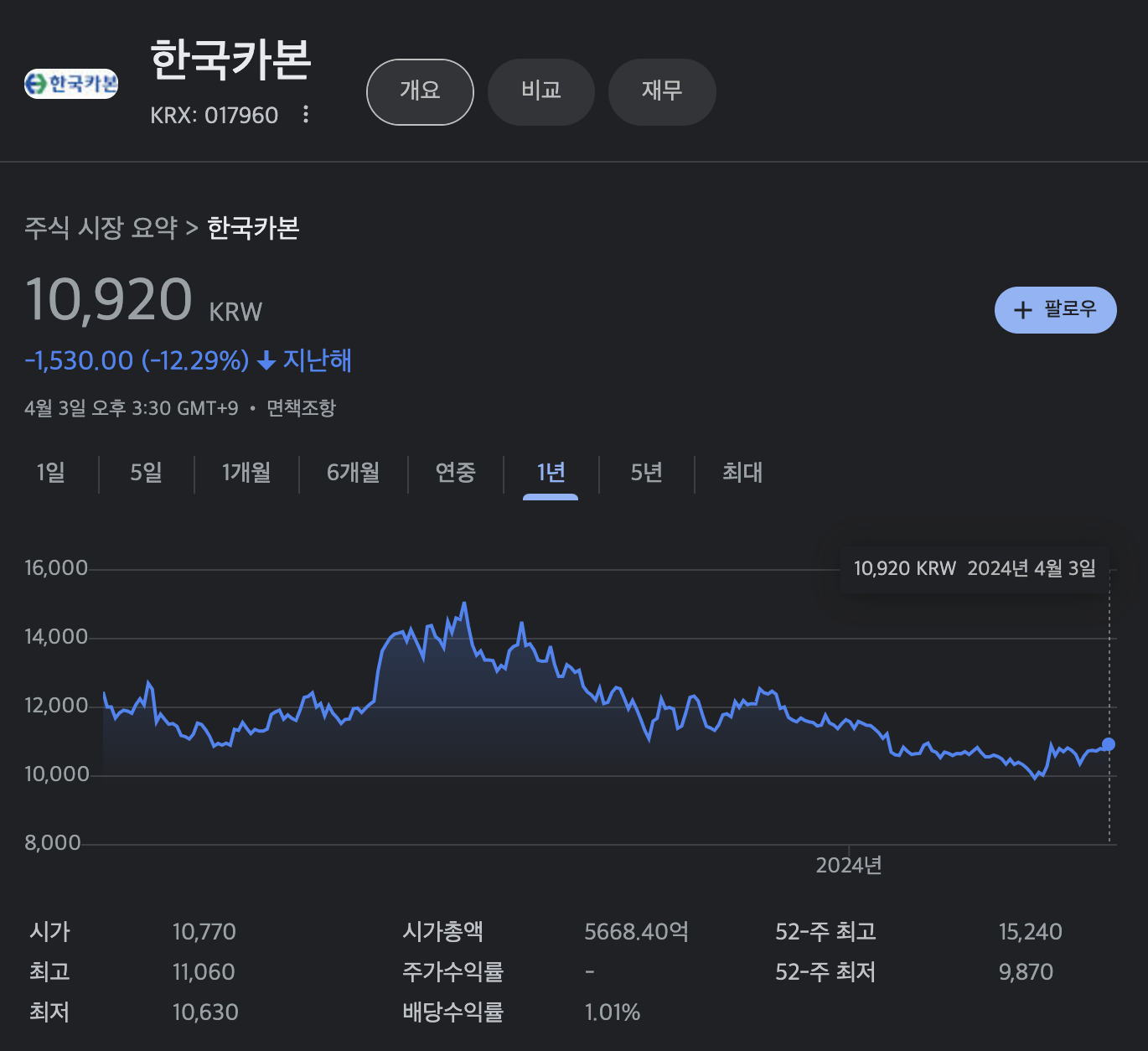Click the 시가총액 value 5668.40억
This screenshot has width=1148, height=1051.
637,932
